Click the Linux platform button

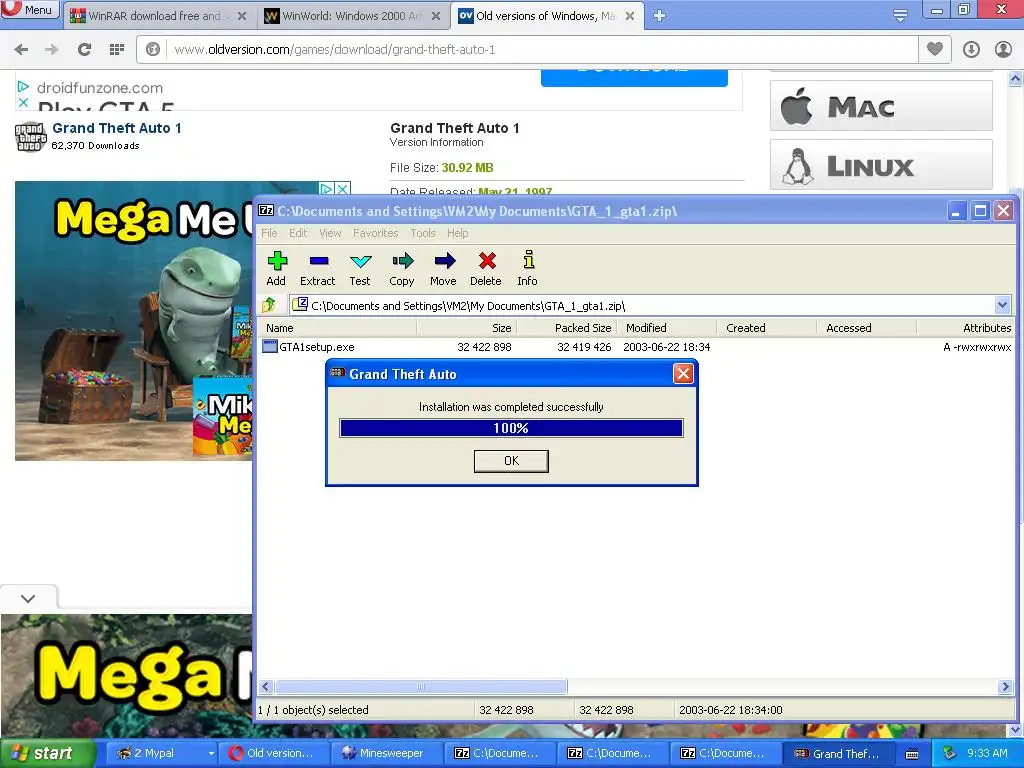(x=881, y=165)
